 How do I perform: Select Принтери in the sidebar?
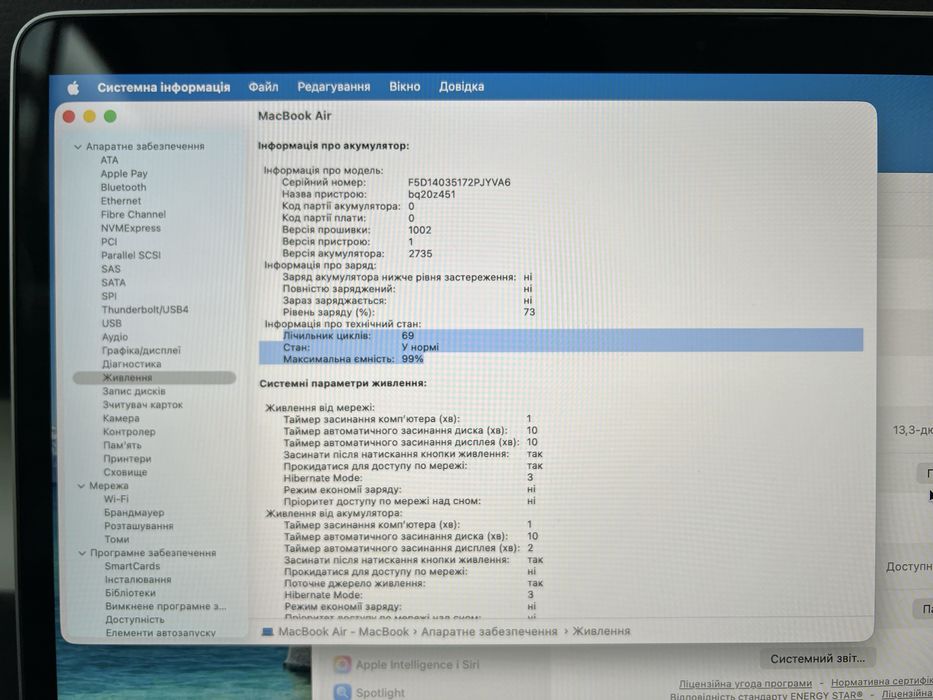(127, 459)
